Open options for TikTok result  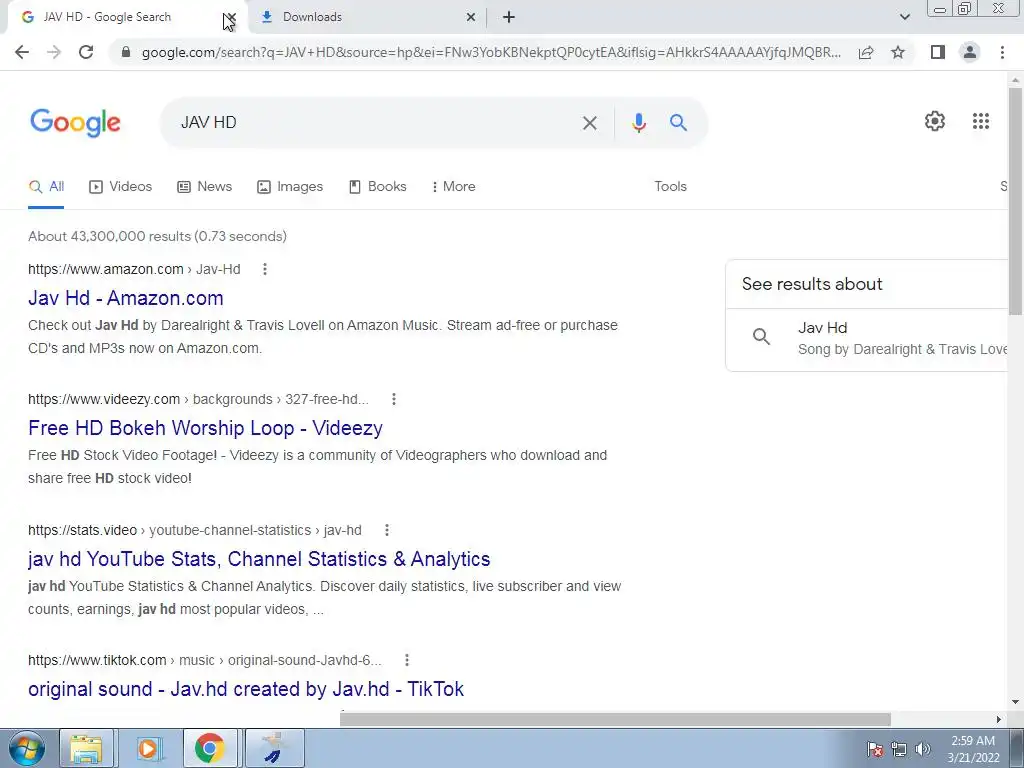click(407, 660)
